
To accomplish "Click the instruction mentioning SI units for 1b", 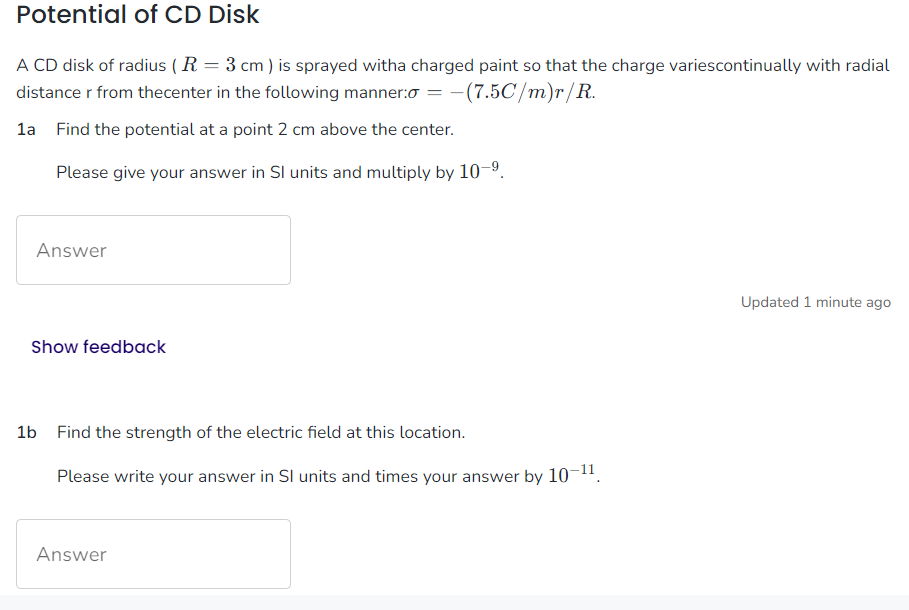I will [300, 476].
